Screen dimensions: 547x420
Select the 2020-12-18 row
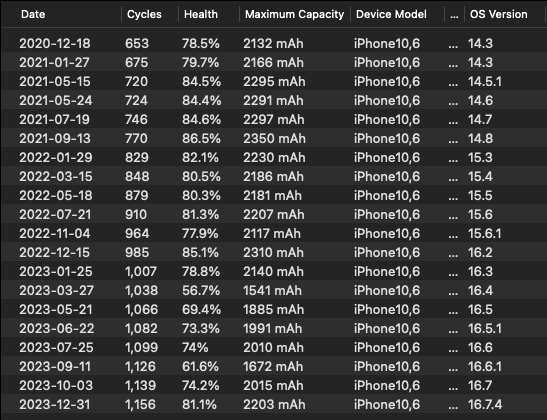pyautogui.click(x=274, y=44)
